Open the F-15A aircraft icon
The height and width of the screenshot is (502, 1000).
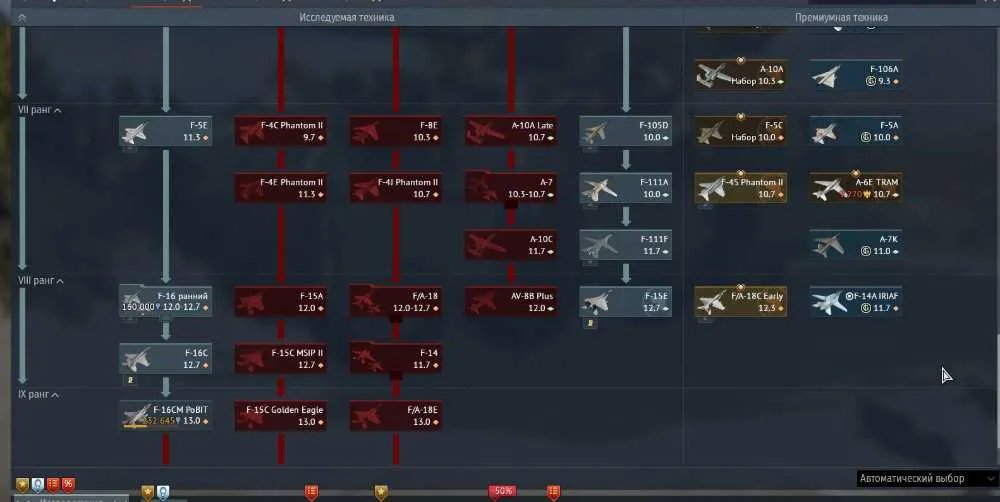250,302
